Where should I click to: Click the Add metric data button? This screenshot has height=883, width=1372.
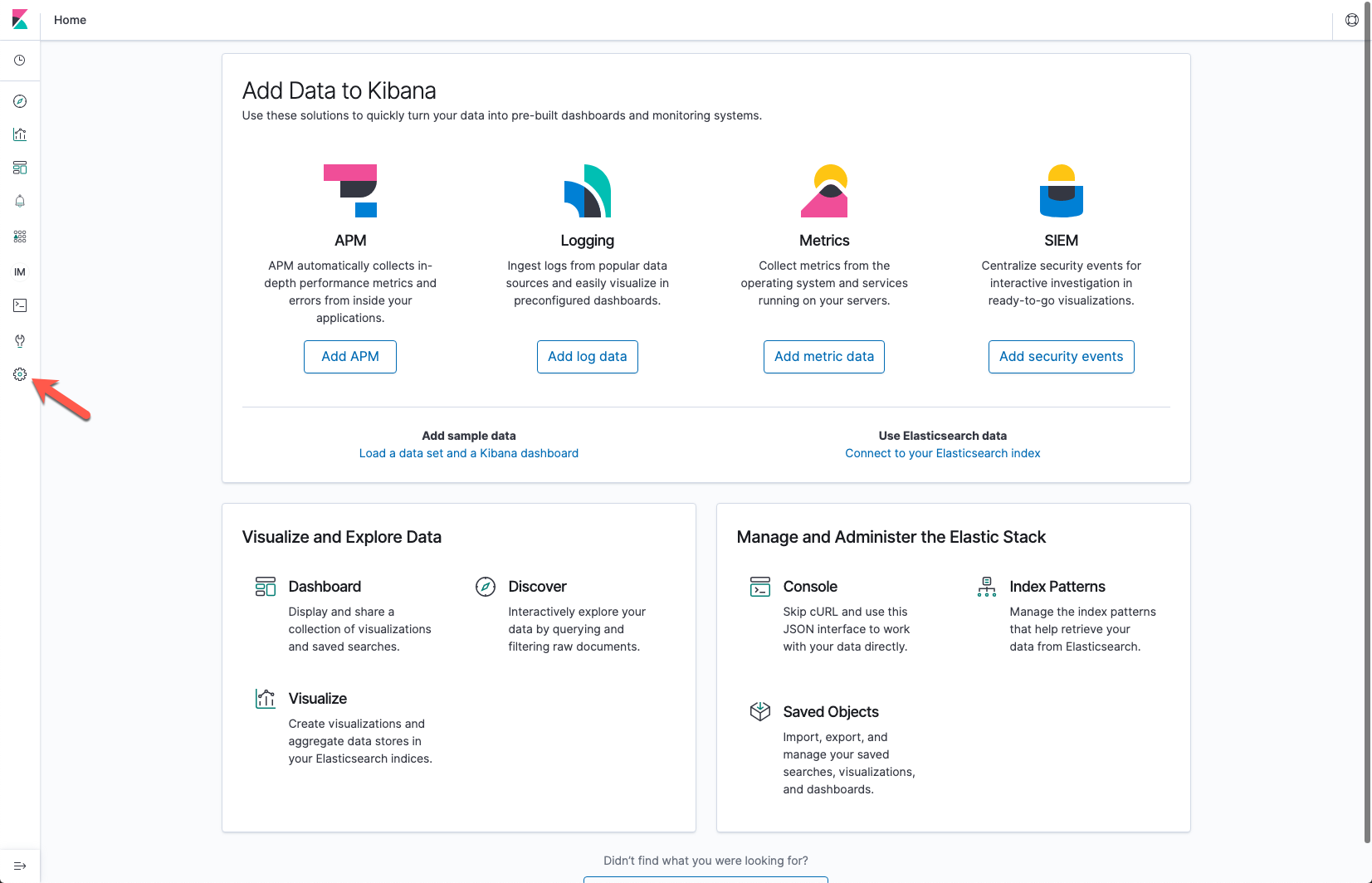[824, 357]
